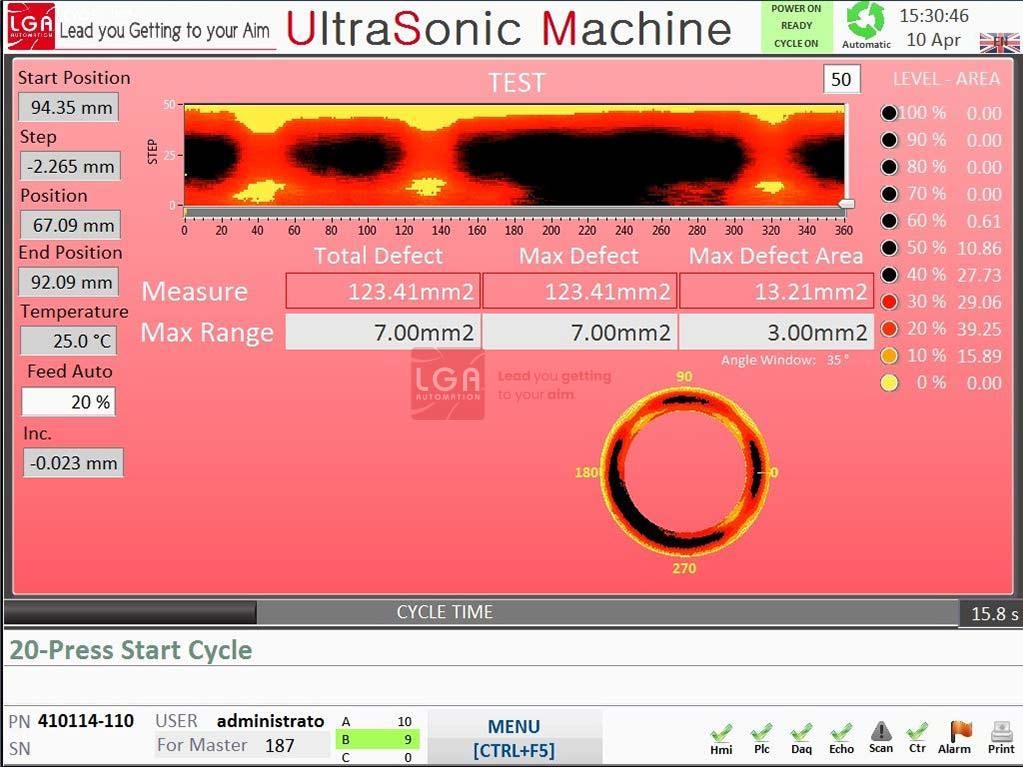
Task: Click the Temperature 25.0 °C field
Action: click(69, 340)
